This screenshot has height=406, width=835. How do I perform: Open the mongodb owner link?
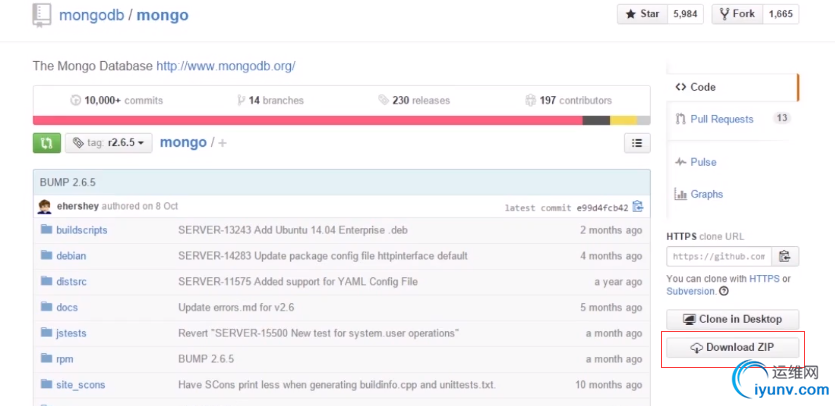[x=92, y=15]
